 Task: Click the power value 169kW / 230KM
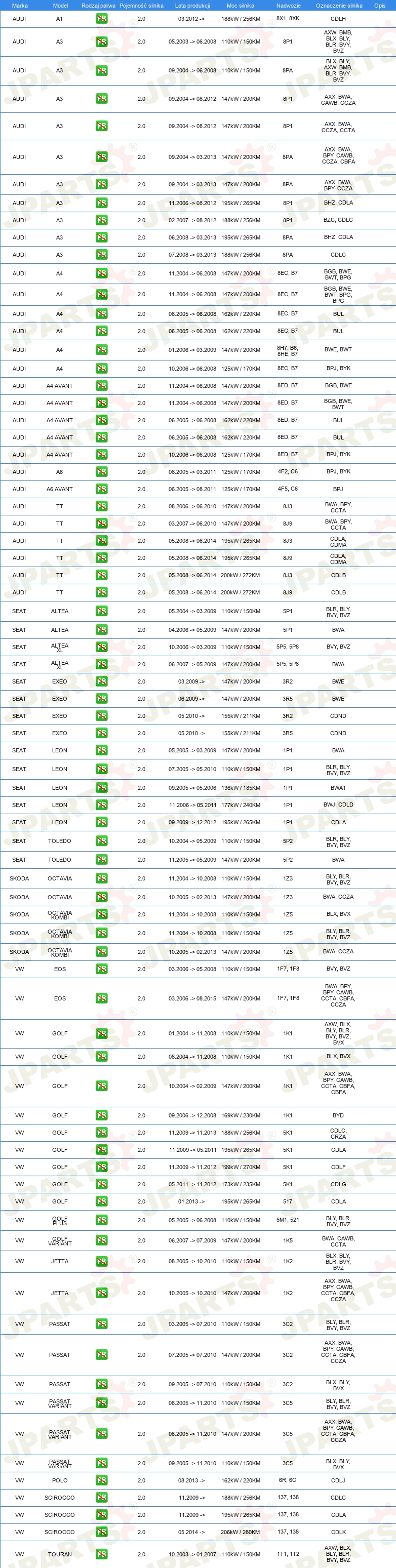pyautogui.click(x=240, y=1116)
